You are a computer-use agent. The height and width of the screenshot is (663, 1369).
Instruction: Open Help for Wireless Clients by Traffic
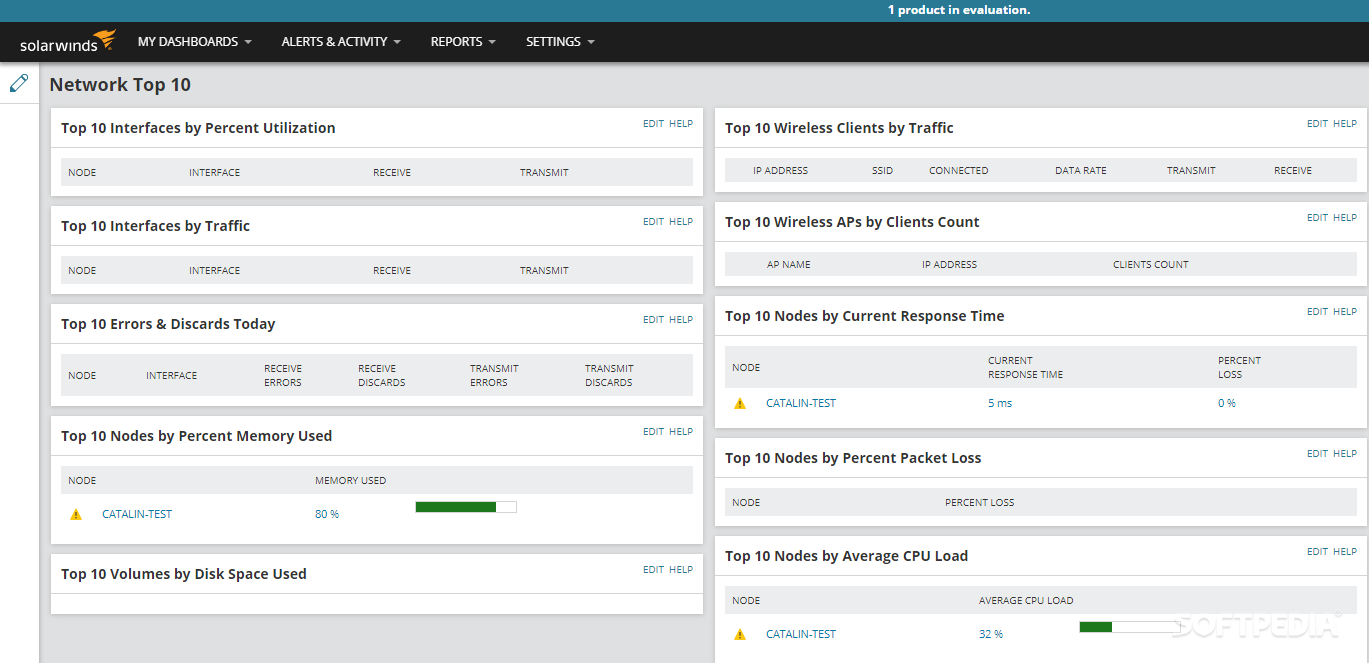click(1345, 124)
